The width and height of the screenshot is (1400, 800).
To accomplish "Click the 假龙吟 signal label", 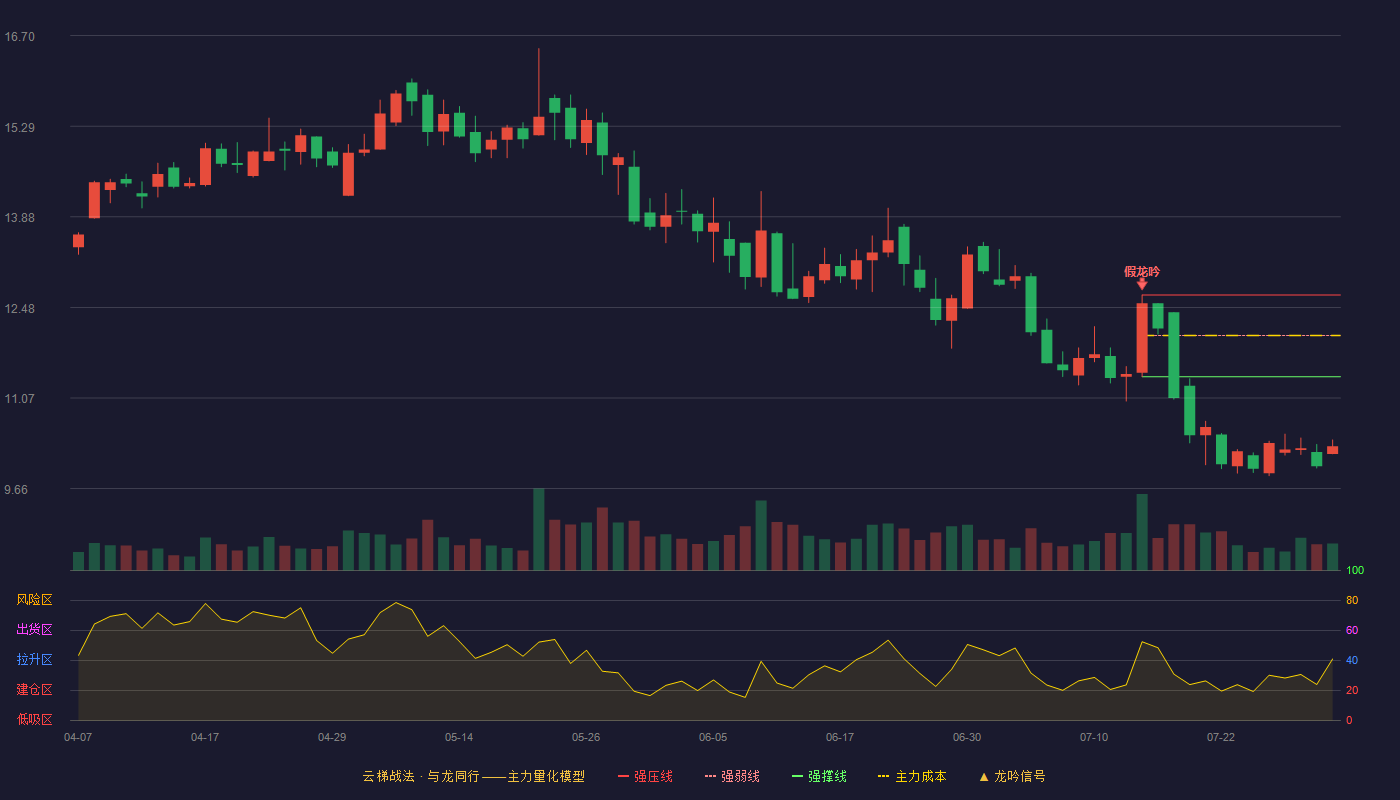I will coord(1142,271).
